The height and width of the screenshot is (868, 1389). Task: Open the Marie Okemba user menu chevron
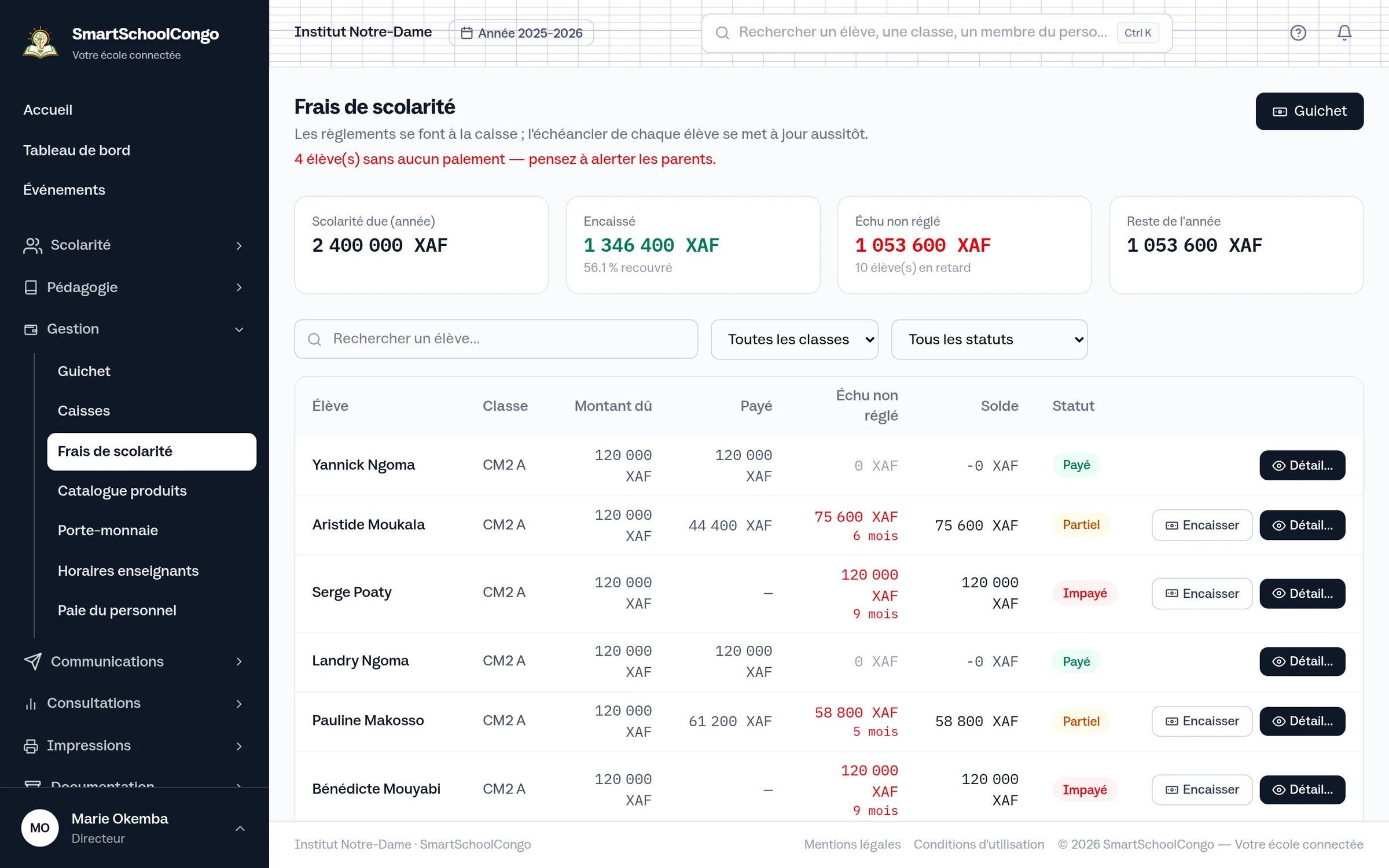click(240, 829)
